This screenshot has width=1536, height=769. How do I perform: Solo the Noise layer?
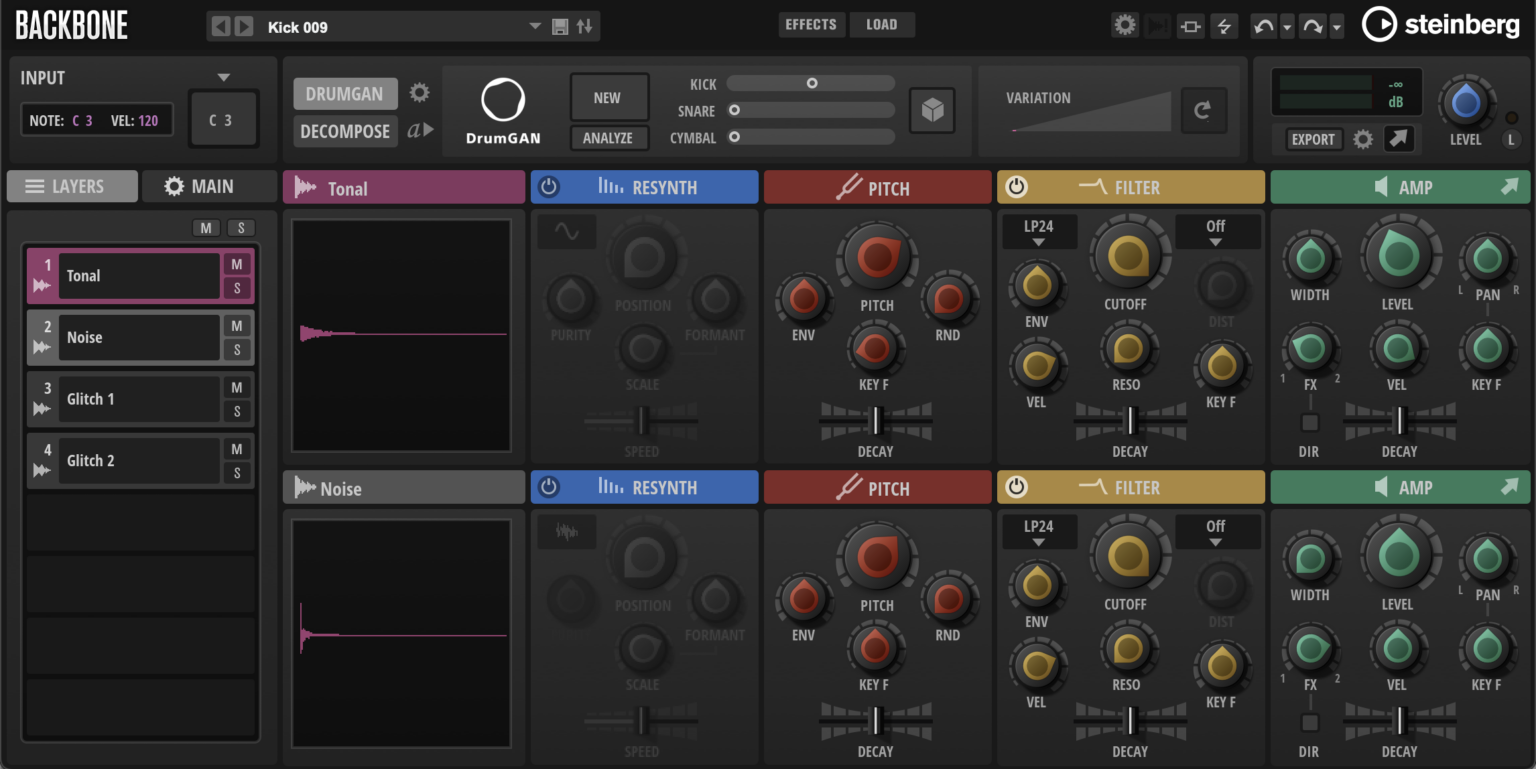[x=236, y=347]
